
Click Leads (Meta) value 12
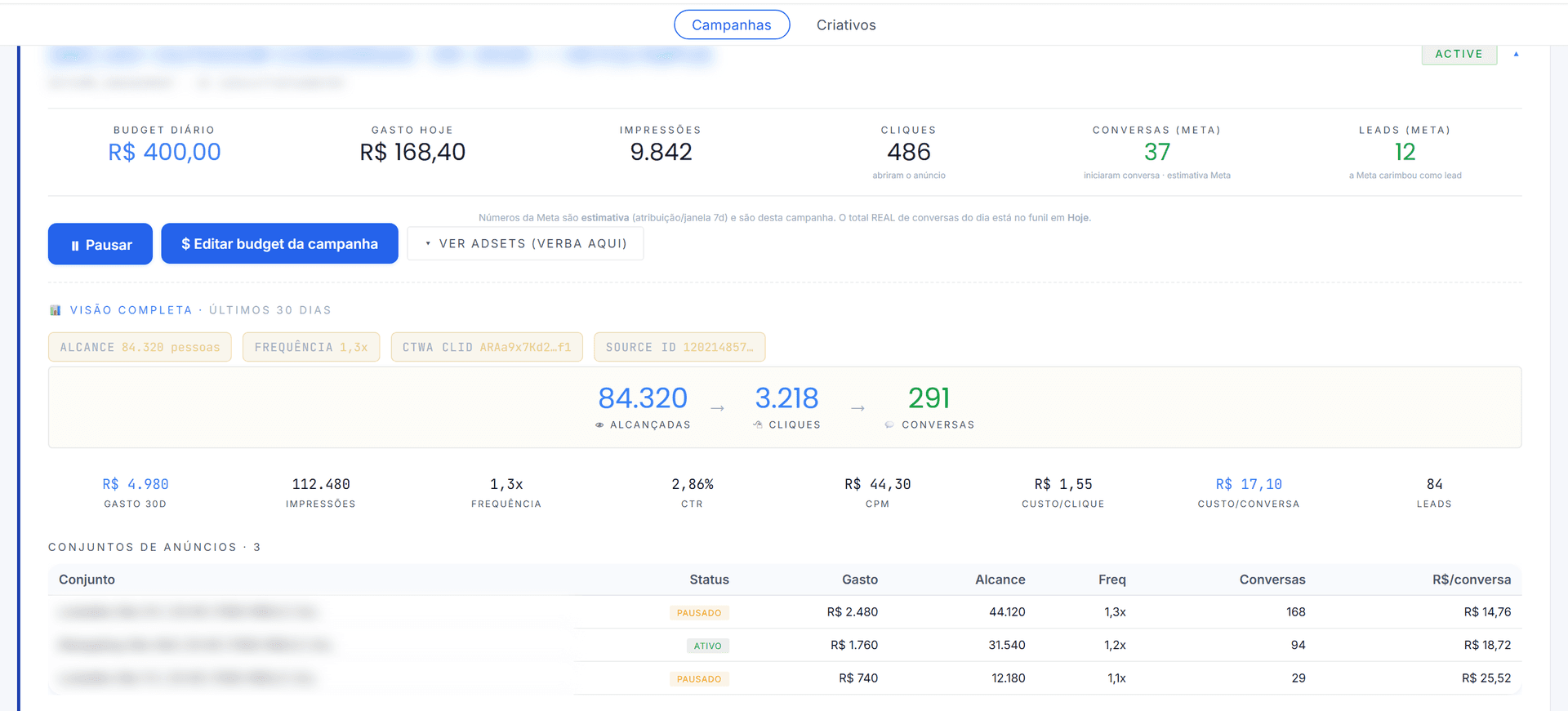1405,152
